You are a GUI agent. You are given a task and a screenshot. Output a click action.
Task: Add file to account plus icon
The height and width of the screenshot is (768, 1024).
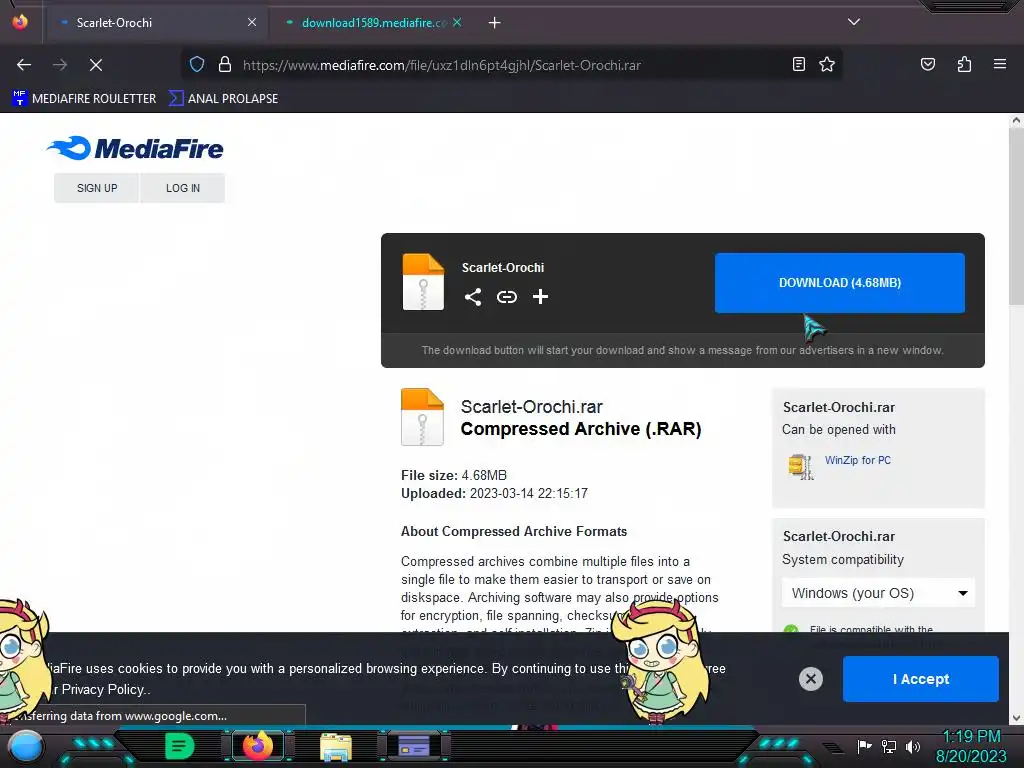[x=540, y=297]
